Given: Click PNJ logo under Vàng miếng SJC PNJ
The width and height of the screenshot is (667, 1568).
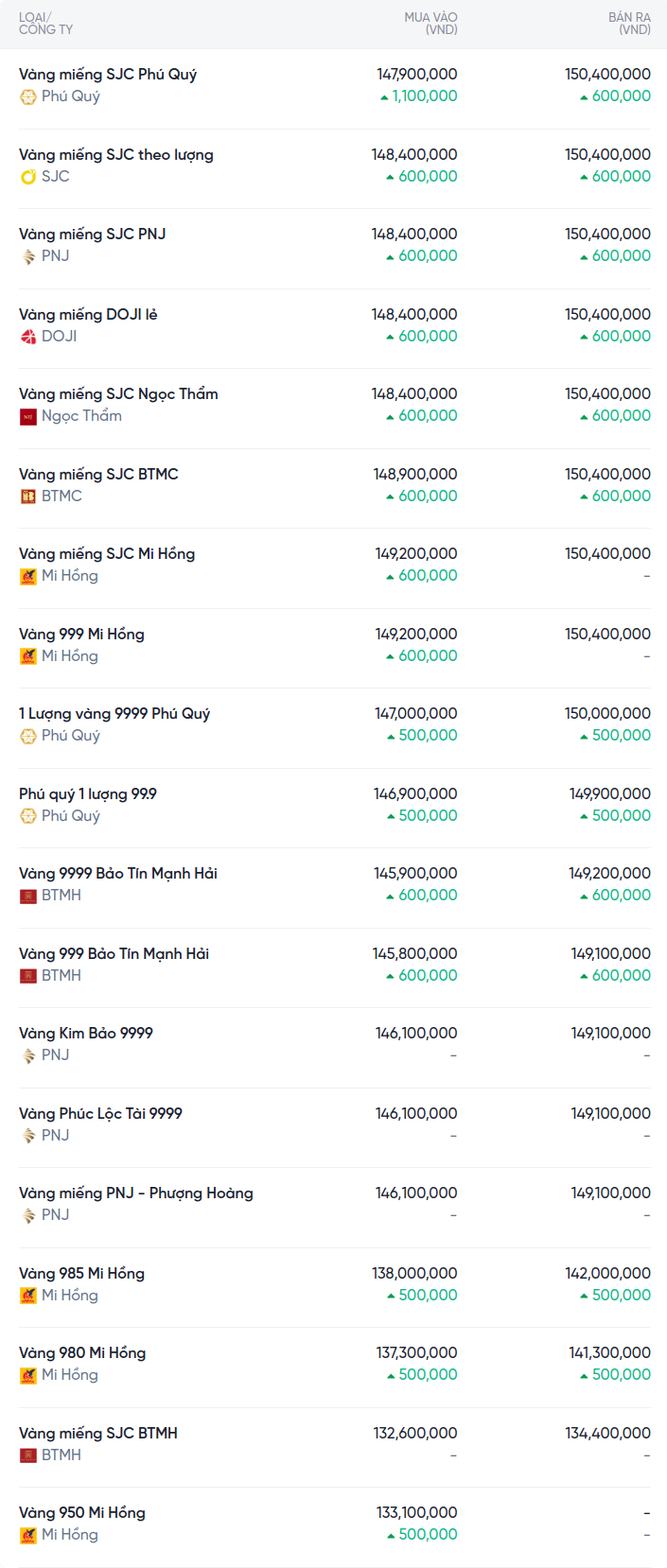Looking at the screenshot, I should (28, 256).
